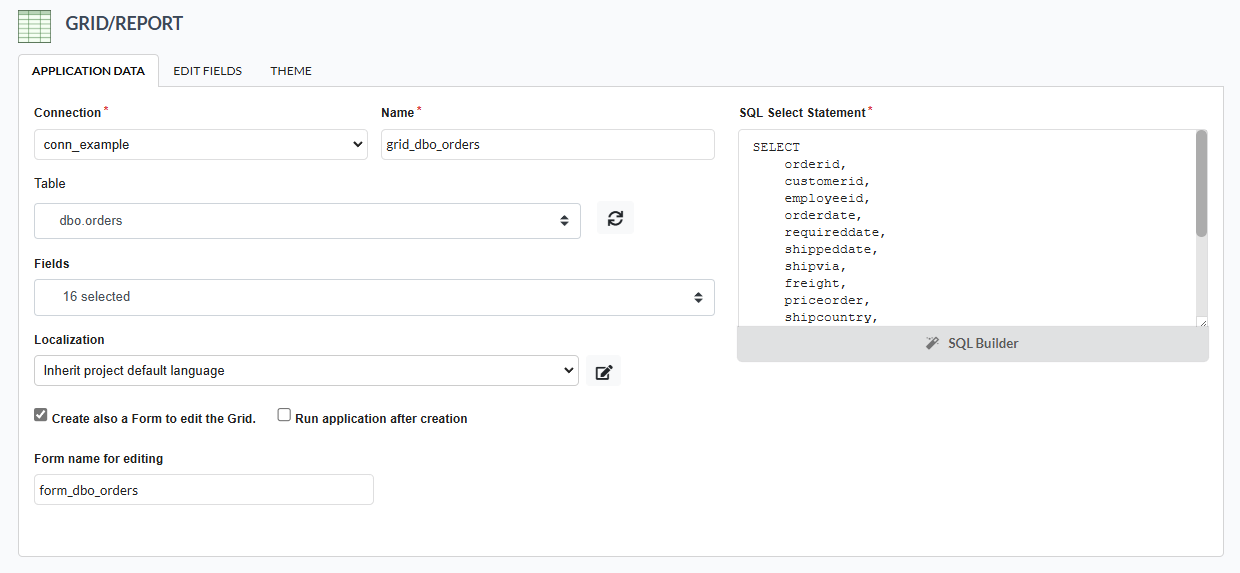Click the 'Run application after creation' label

(381, 419)
